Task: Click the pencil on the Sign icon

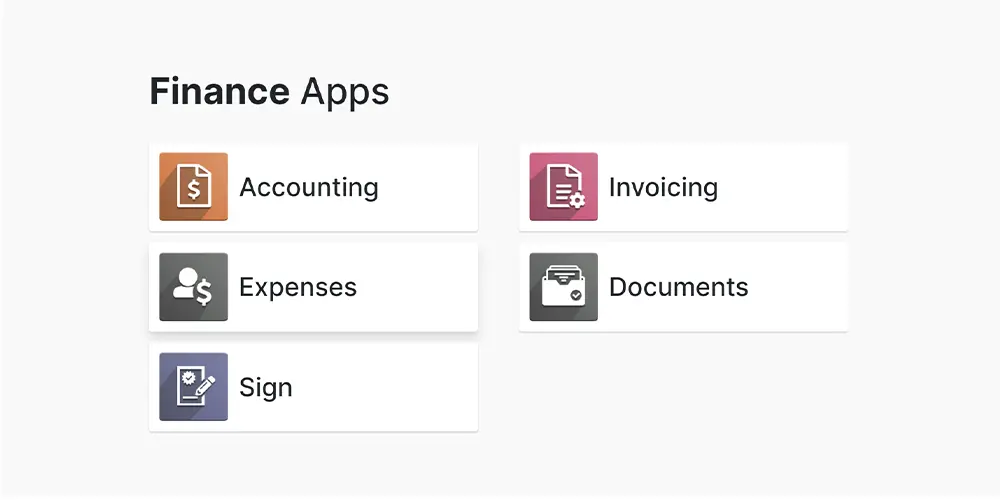Action: (x=206, y=383)
